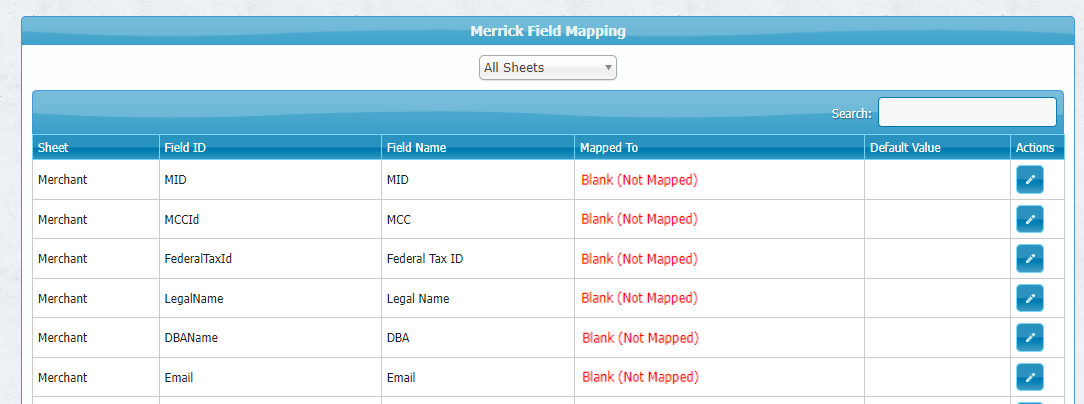This screenshot has width=1084, height=404.
Task: Edit the DBAName field mapping
Action: click(x=1029, y=338)
